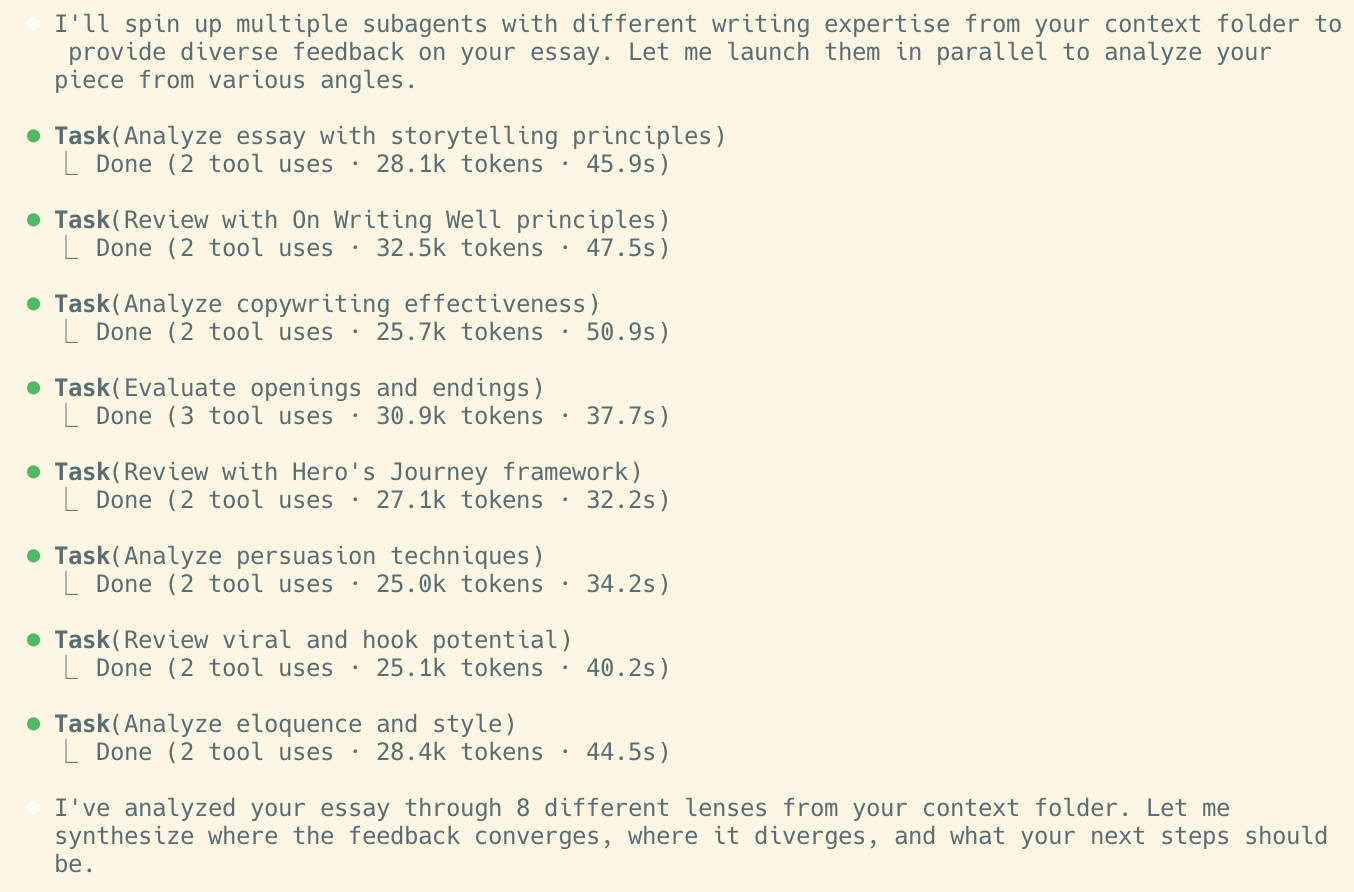1354x892 pixels.
Task: Expand the storytelling task result with 28.1k tokens
Action: point(382,164)
